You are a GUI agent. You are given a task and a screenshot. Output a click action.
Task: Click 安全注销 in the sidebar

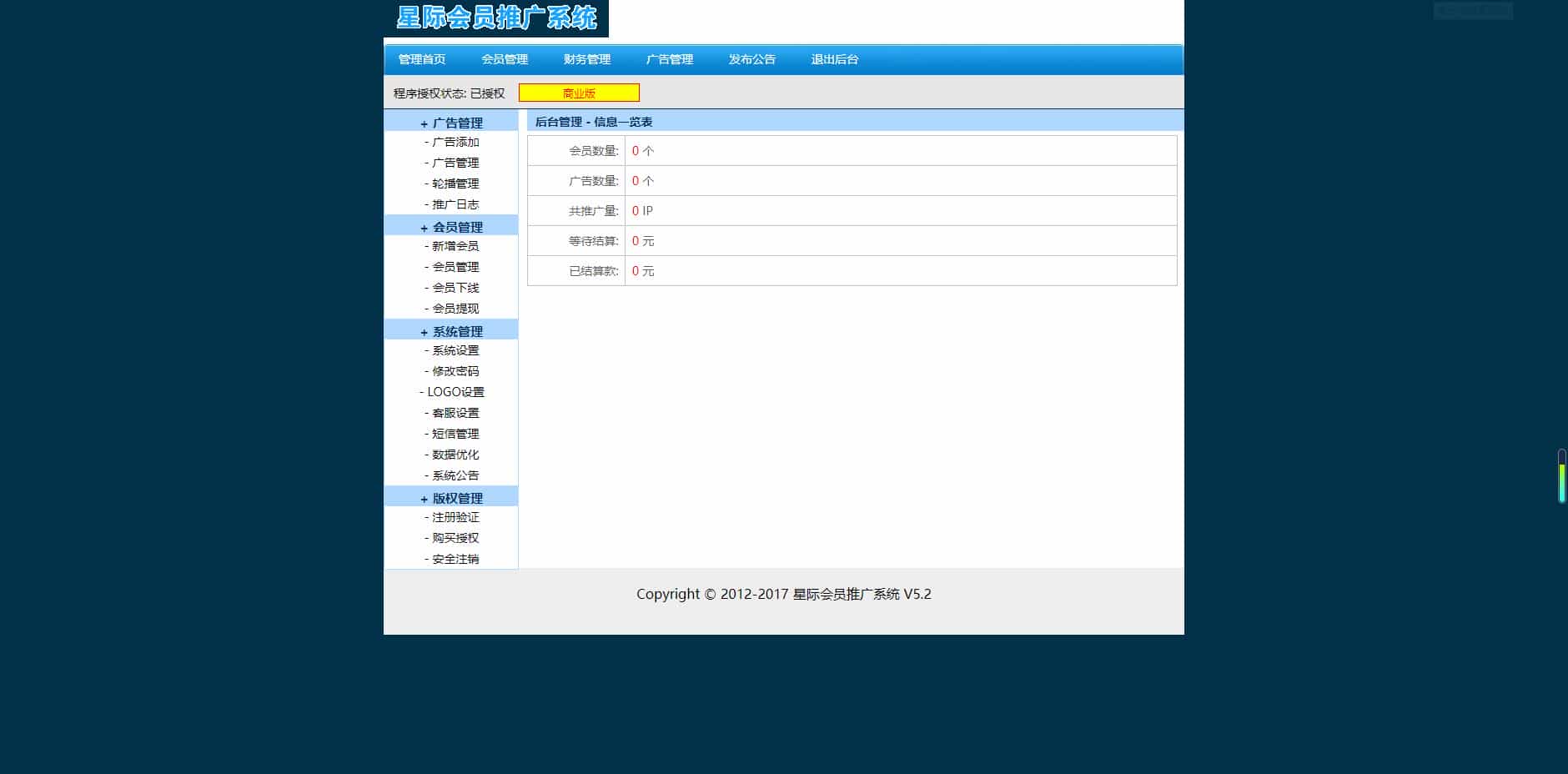[452, 559]
